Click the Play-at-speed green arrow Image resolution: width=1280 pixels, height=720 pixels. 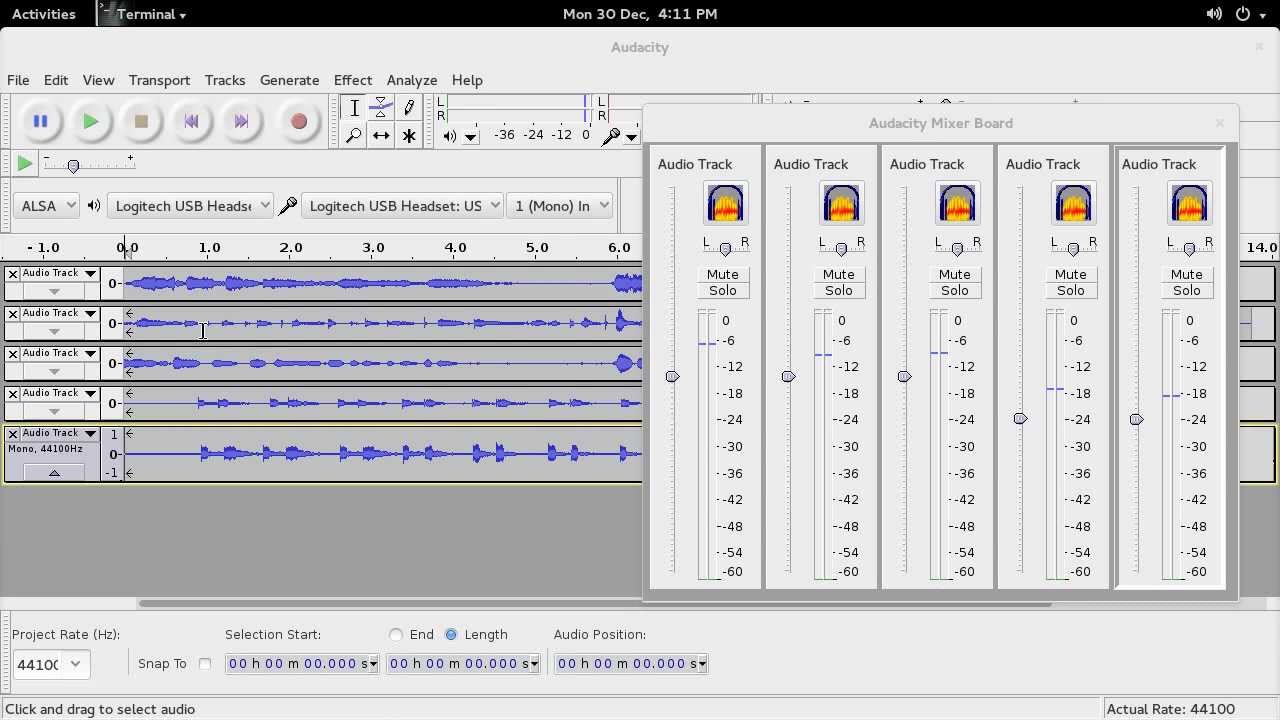25,163
